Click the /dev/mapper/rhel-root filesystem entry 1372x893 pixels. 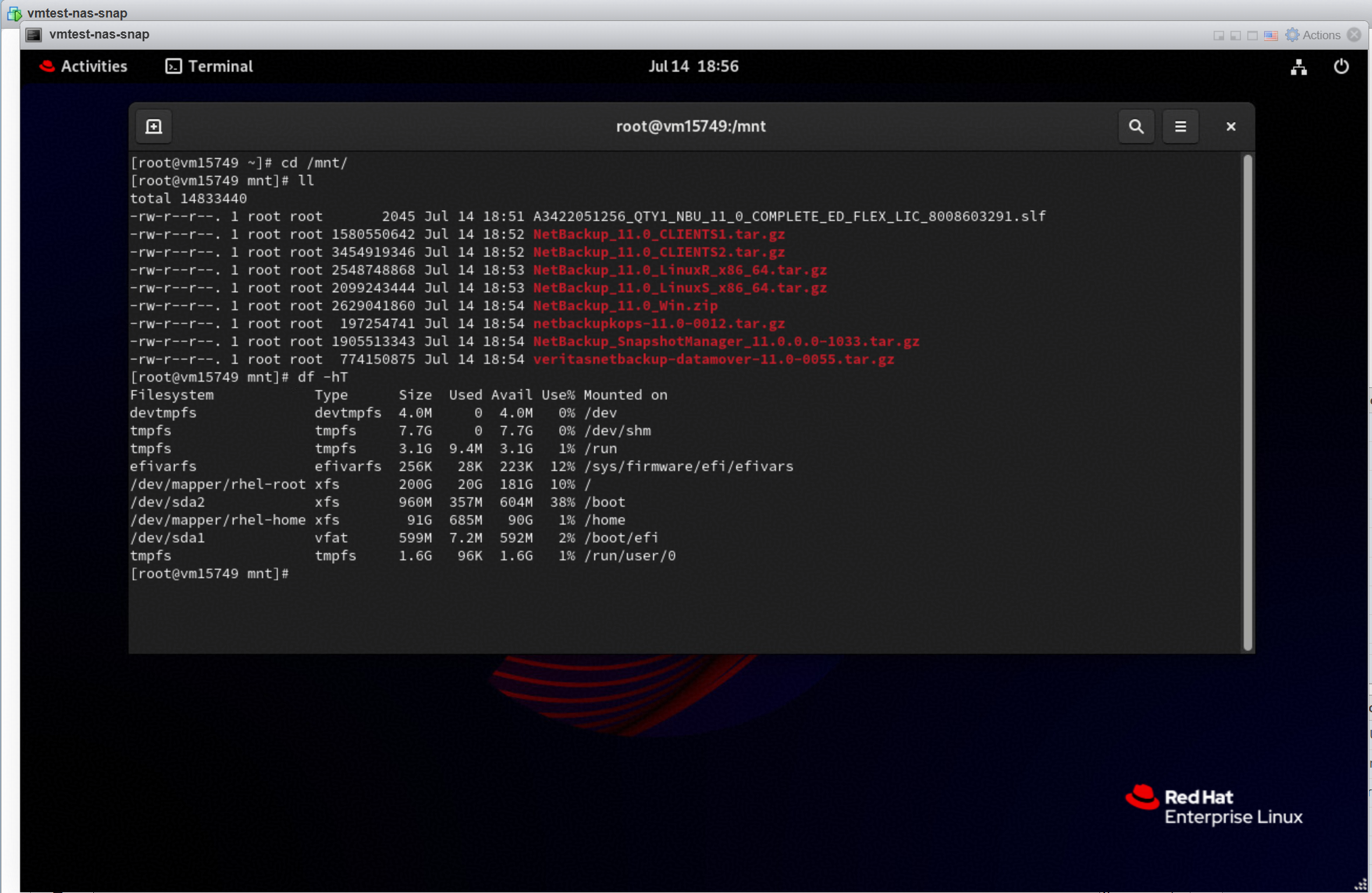(x=218, y=484)
